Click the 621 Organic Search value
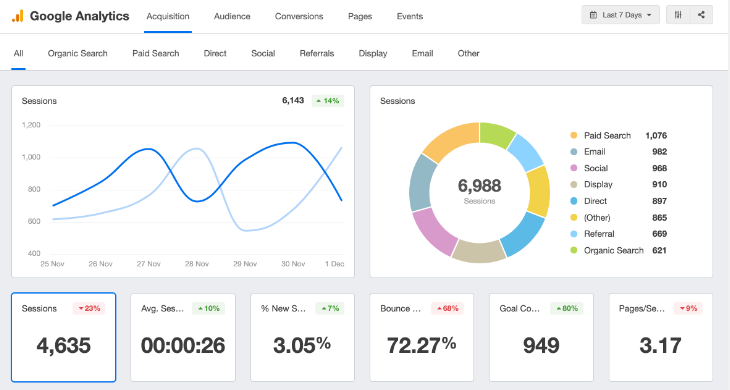The width and height of the screenshot is (730, 390). pos(659,250)
